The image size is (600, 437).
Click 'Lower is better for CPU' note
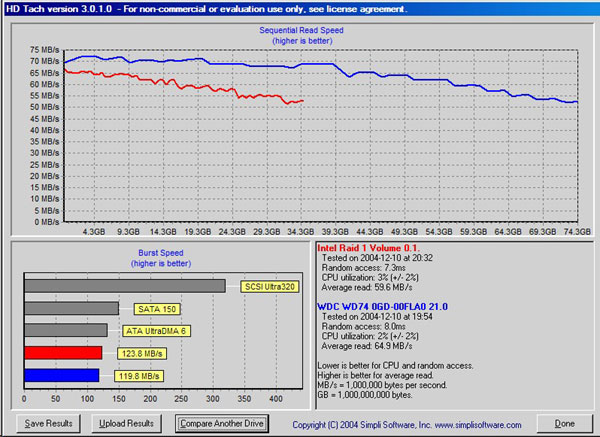tap(395, 365)
